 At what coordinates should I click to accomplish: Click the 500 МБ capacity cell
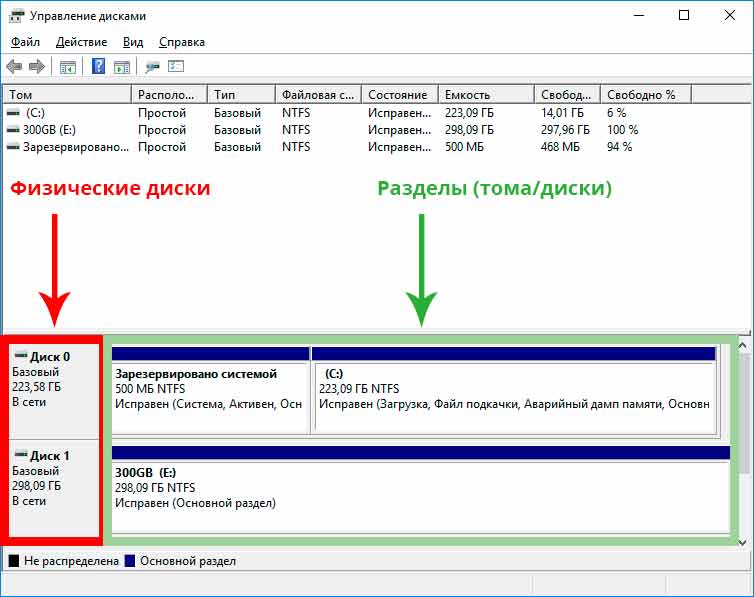click(464, 147)
